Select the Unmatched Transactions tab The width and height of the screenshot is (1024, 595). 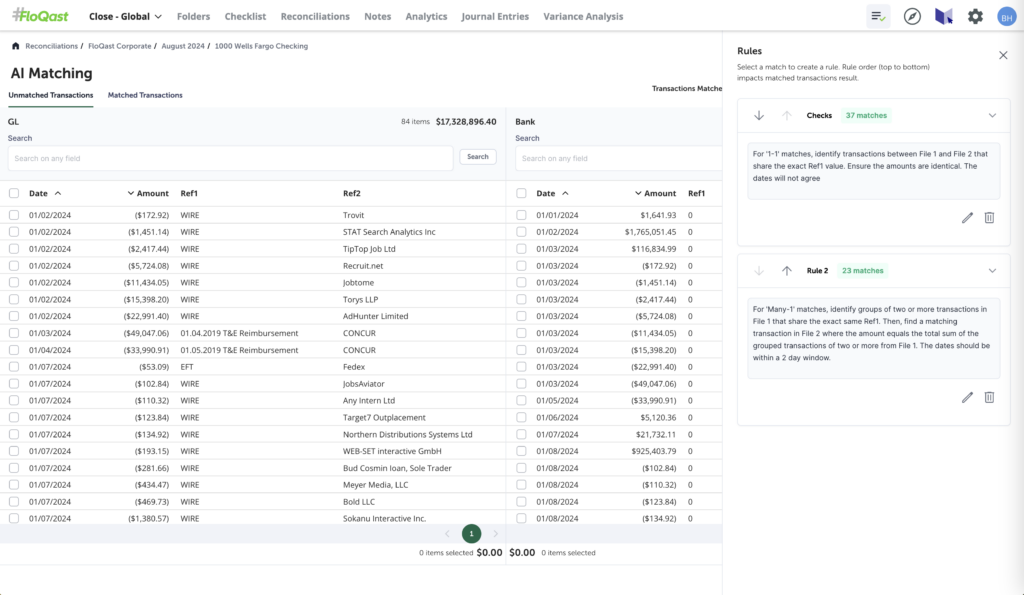[x=50, y=95]
